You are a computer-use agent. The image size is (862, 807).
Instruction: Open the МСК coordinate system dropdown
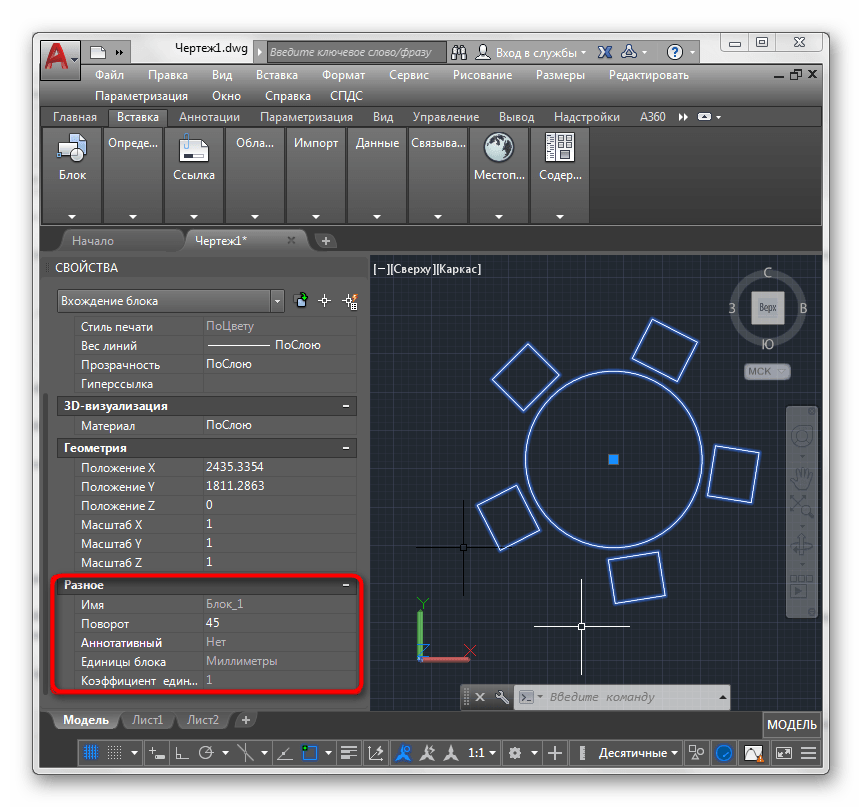(x=767, y=372)
